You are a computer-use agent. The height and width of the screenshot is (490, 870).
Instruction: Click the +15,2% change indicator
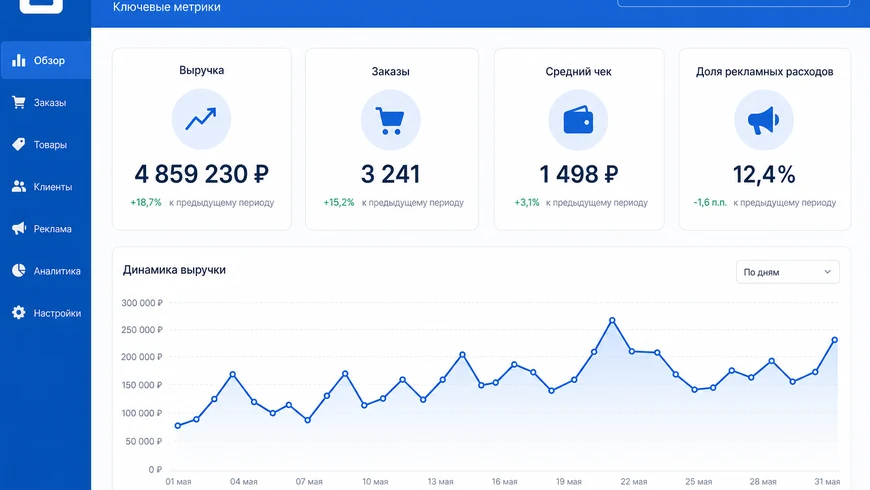point(338,203)
